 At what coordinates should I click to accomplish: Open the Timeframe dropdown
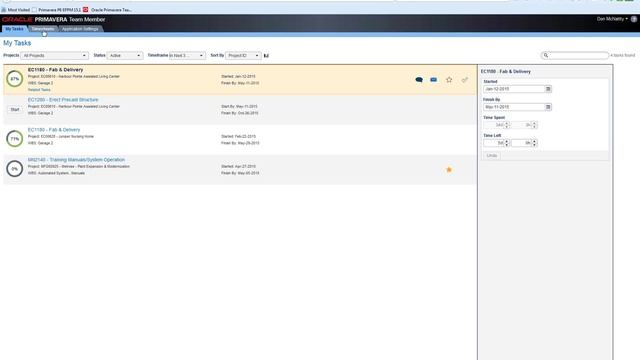click(x=187, y=56)
